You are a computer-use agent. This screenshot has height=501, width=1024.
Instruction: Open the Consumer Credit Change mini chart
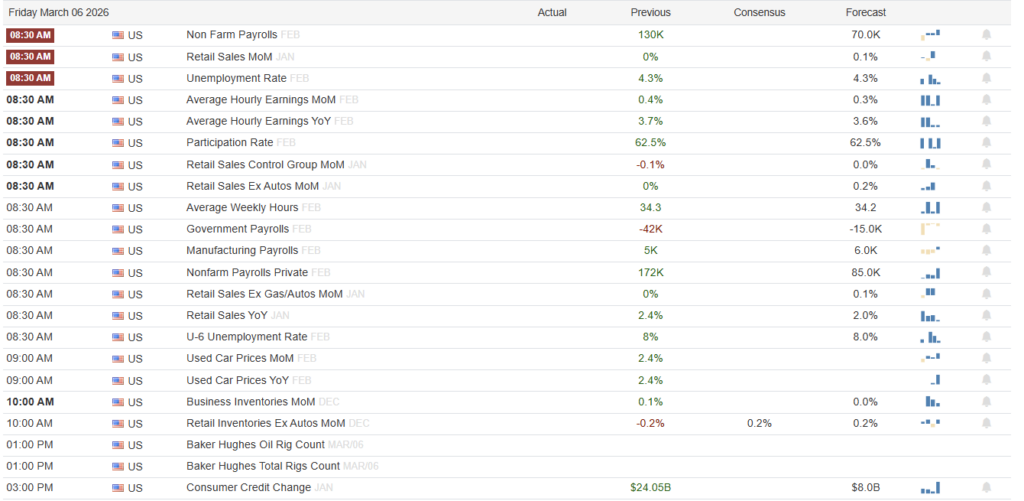click(930, 488)
